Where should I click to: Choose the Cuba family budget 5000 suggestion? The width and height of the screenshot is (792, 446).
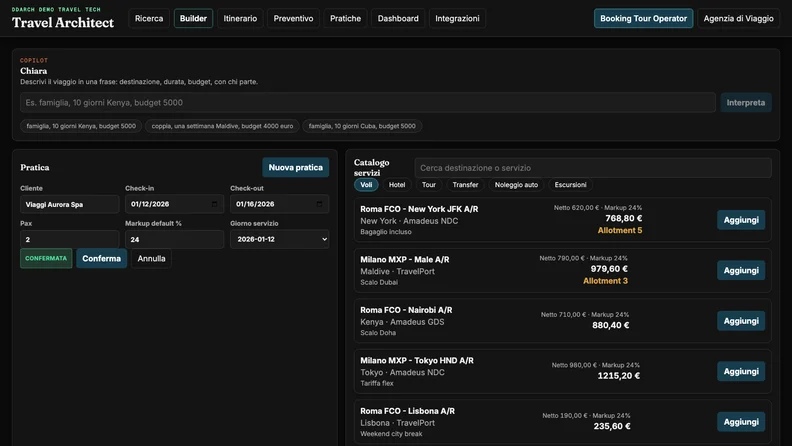362,126
